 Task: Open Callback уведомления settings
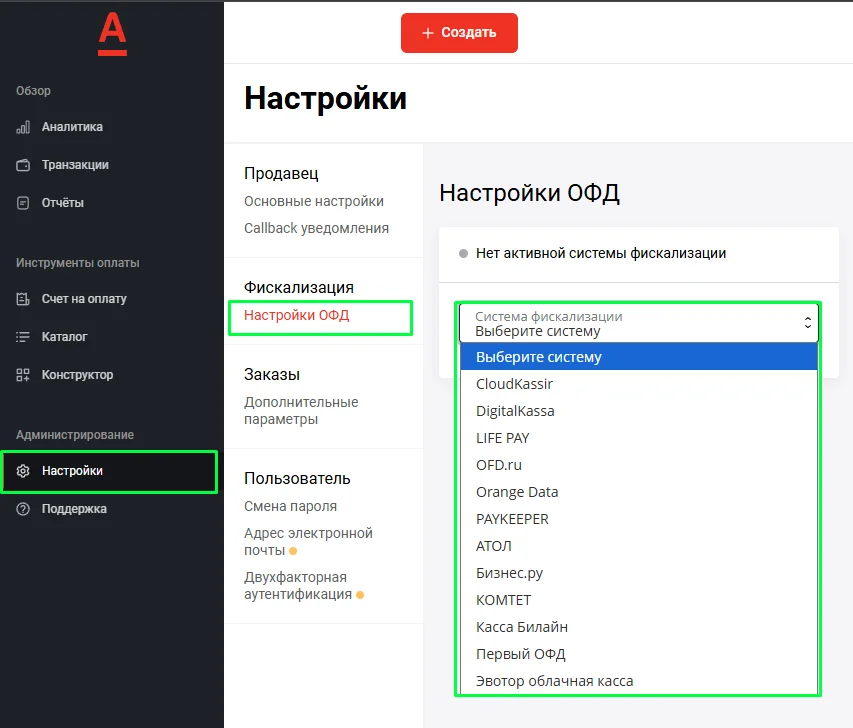coord(316,228)
